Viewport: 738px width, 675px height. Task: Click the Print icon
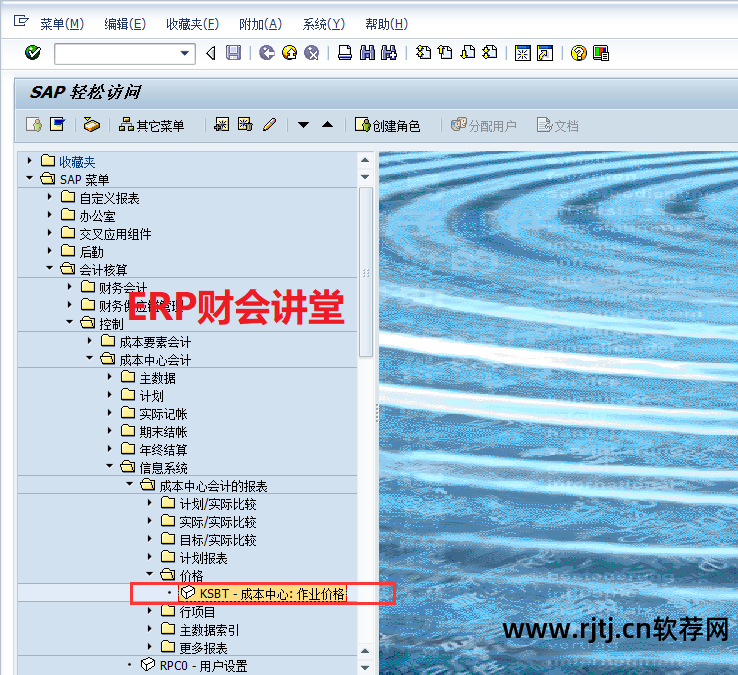coord(345,53)
